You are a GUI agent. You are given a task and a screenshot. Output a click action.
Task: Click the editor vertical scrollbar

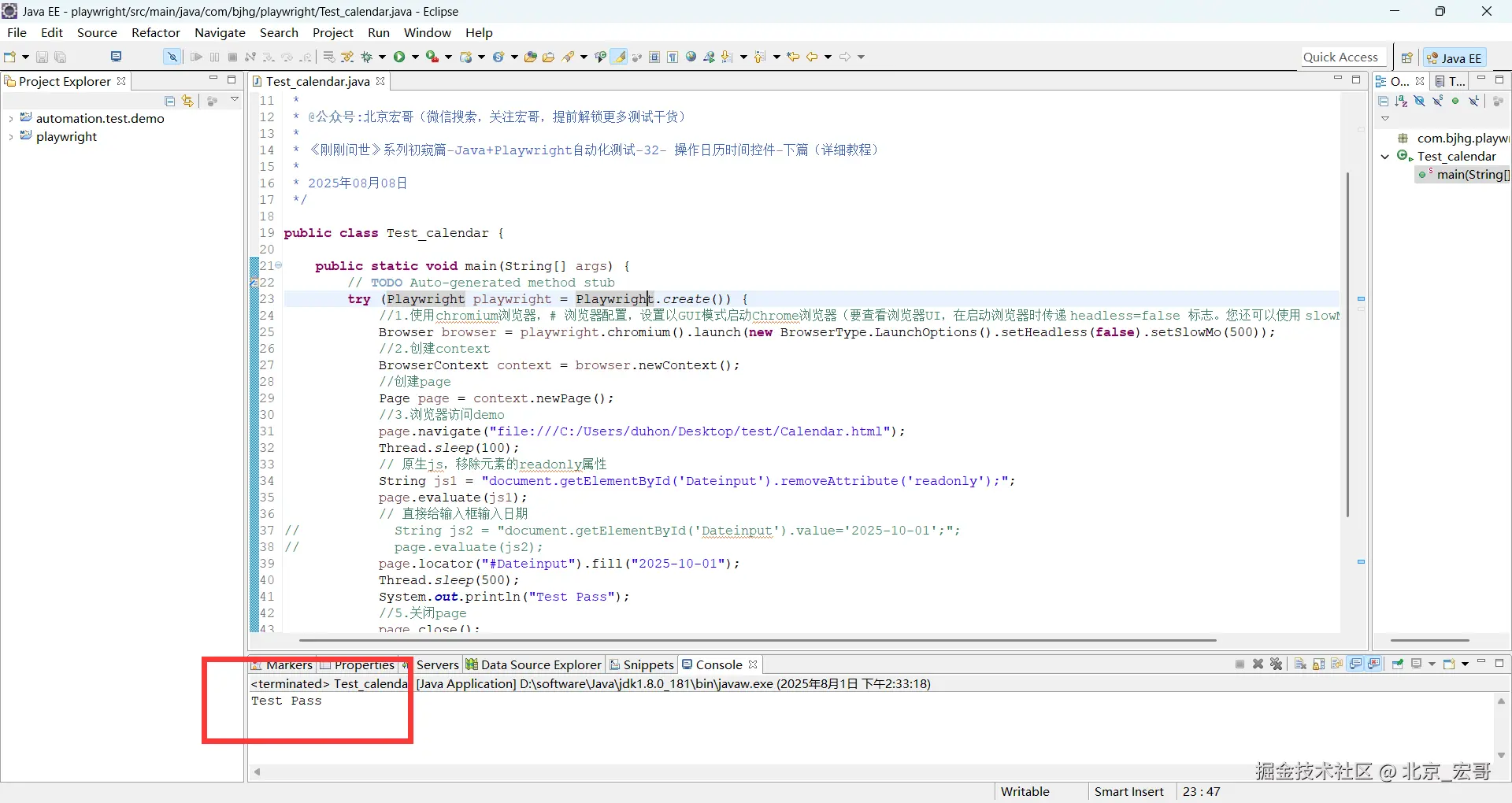(x=1347, y=344)
